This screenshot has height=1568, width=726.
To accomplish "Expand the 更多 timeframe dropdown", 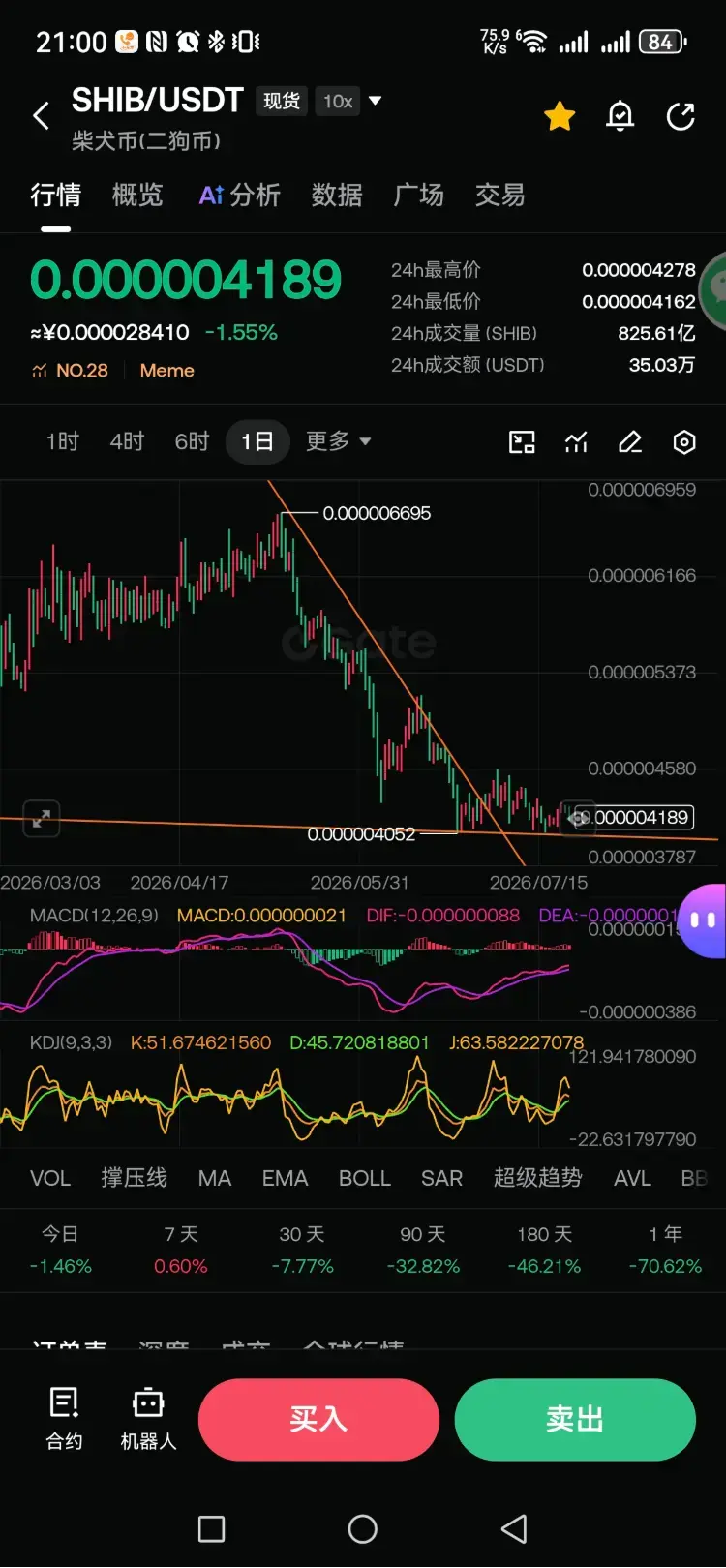I will (338, 441).
